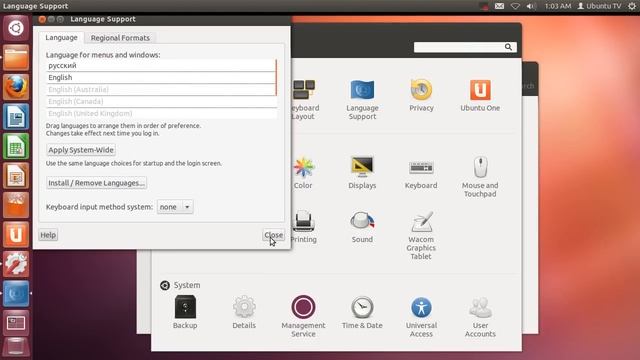Launch LibreOffice Writer from launcher
The width and height of the screenshot is (640, 360).
(x=16, y=116)
